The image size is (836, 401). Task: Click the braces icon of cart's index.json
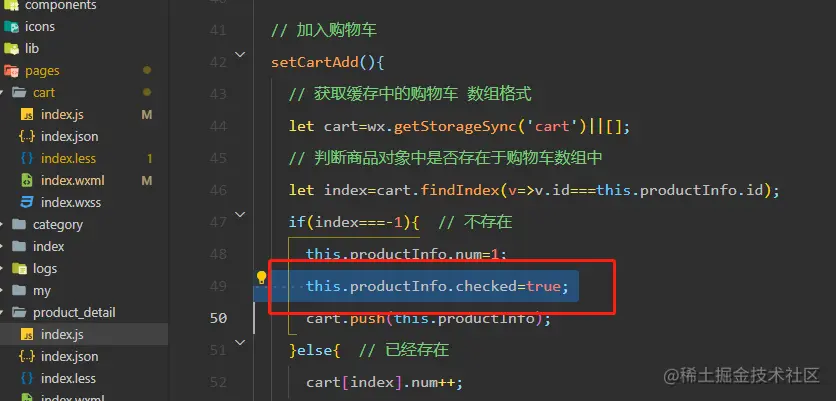[27, 137]
